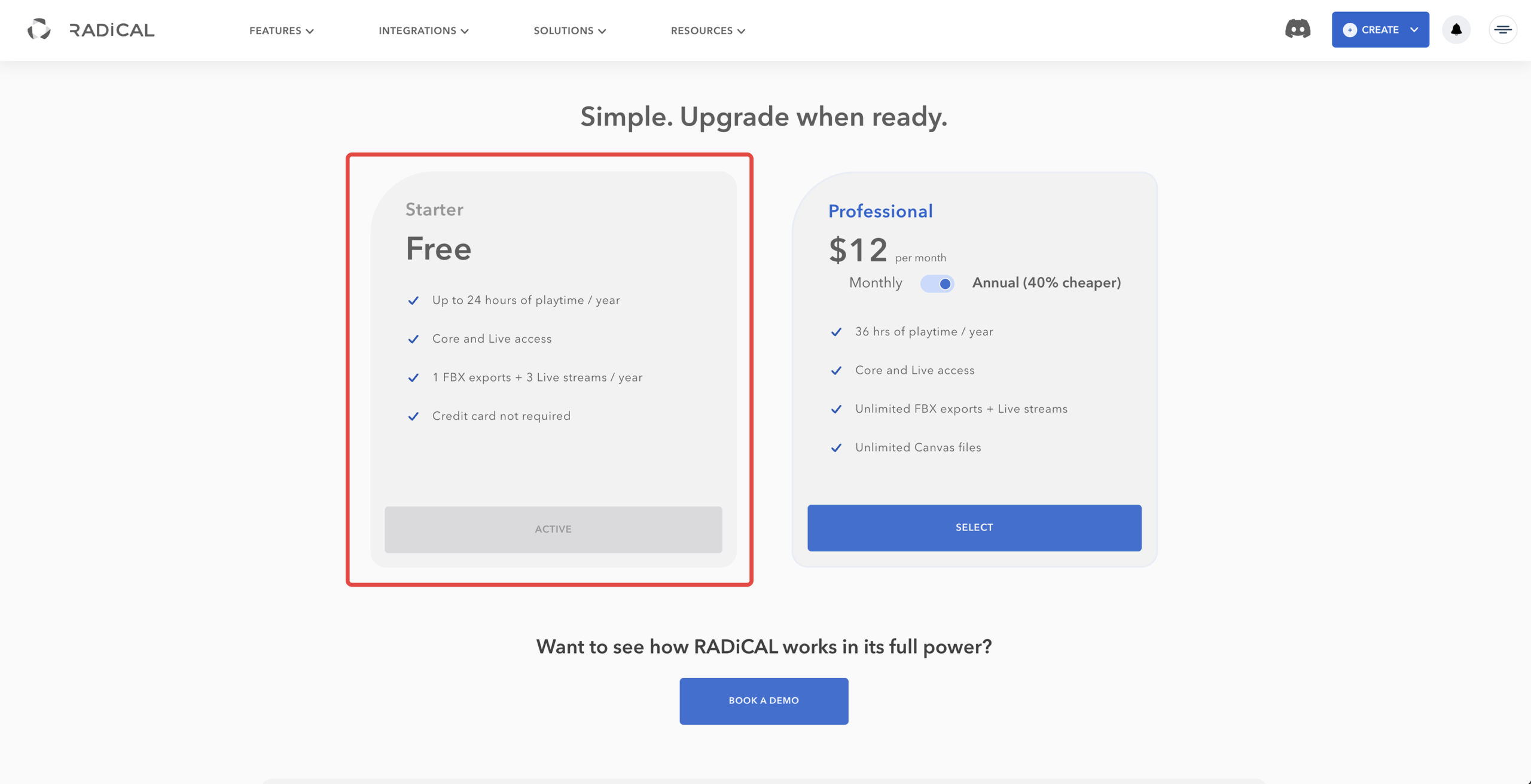
Task: Click the checkmark beside Credit card not required
Action: point(414,416)
